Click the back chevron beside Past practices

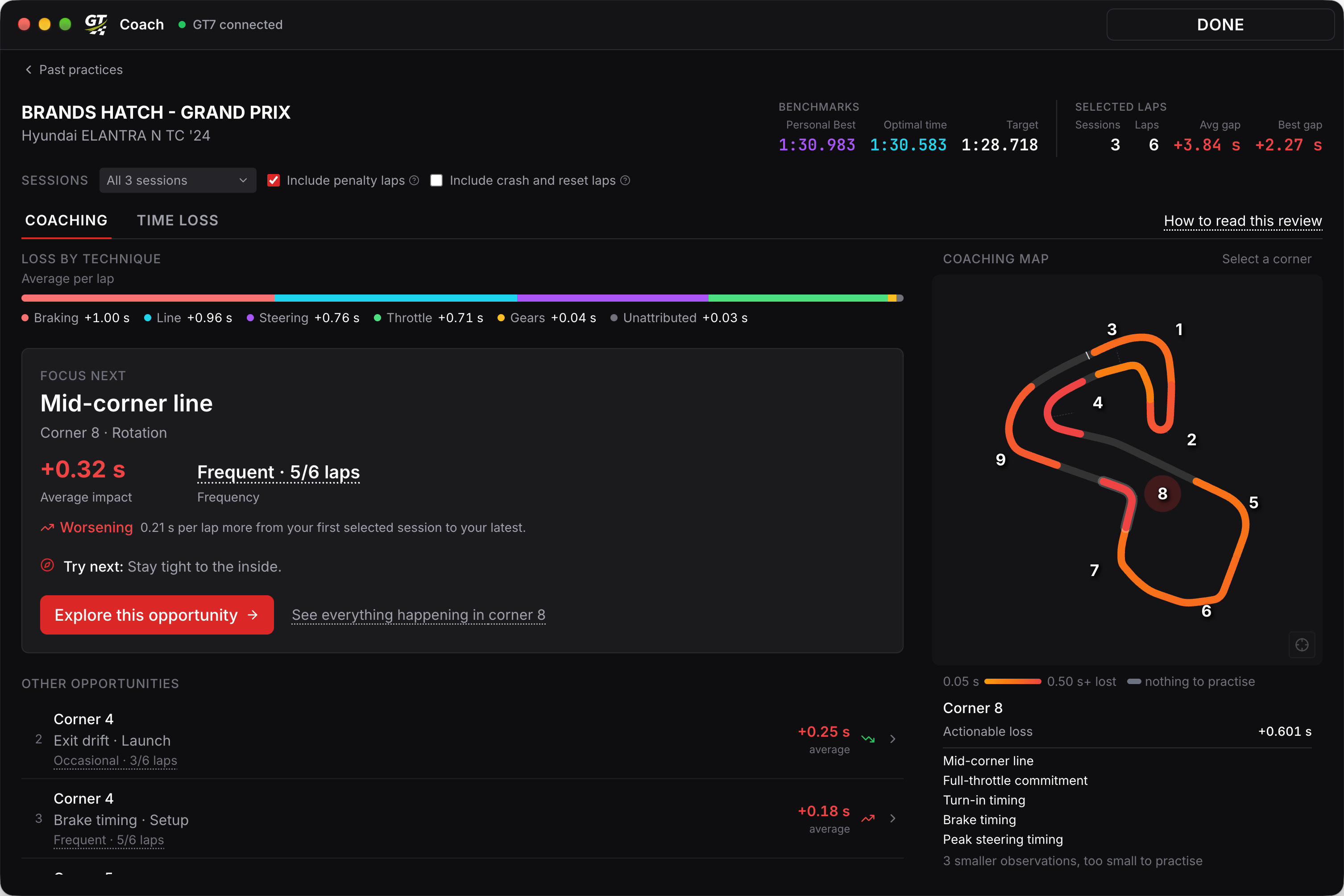tap(29, 70)
